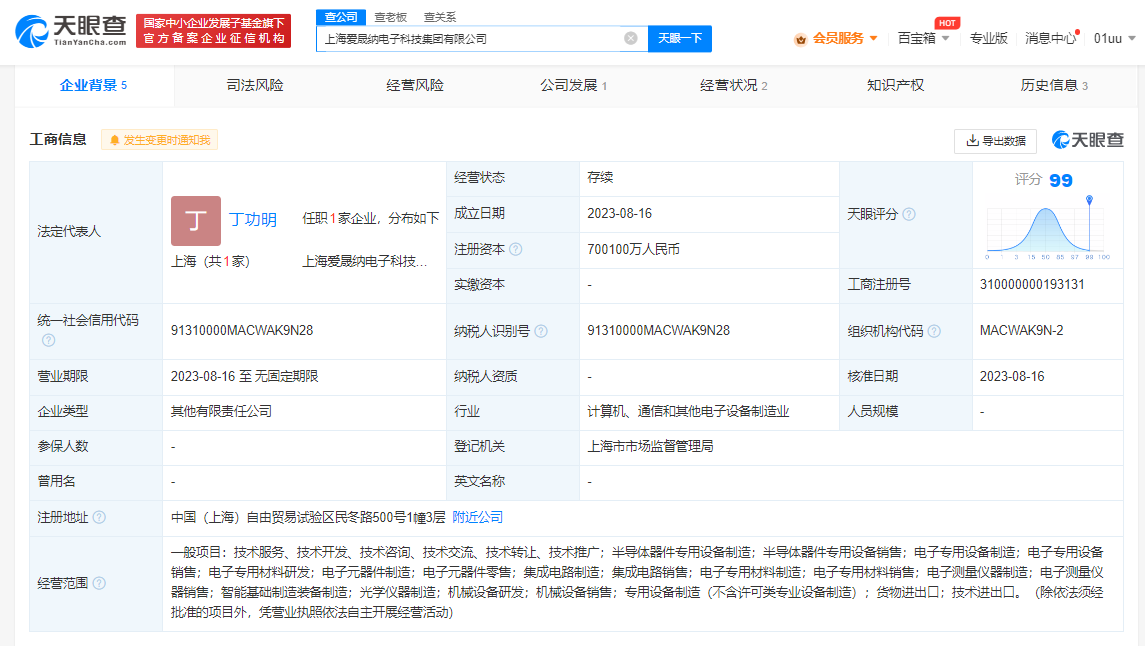Image resolution: width=1145 pixels, height=646 pixels.
Task: Click 上海（共1家） region text
Action: pos(210,261)
